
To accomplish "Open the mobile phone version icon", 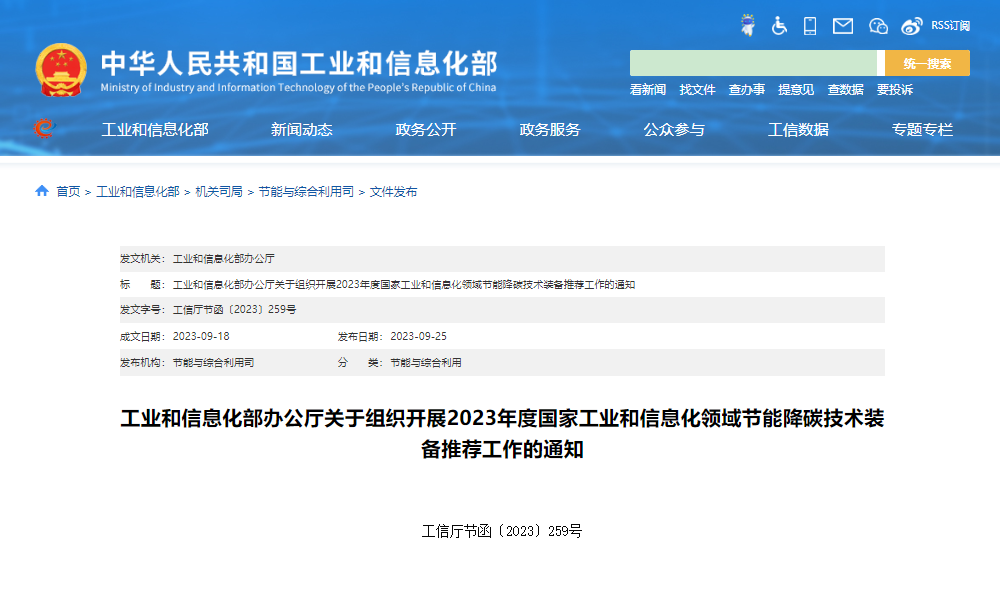I will click(810, 26).
